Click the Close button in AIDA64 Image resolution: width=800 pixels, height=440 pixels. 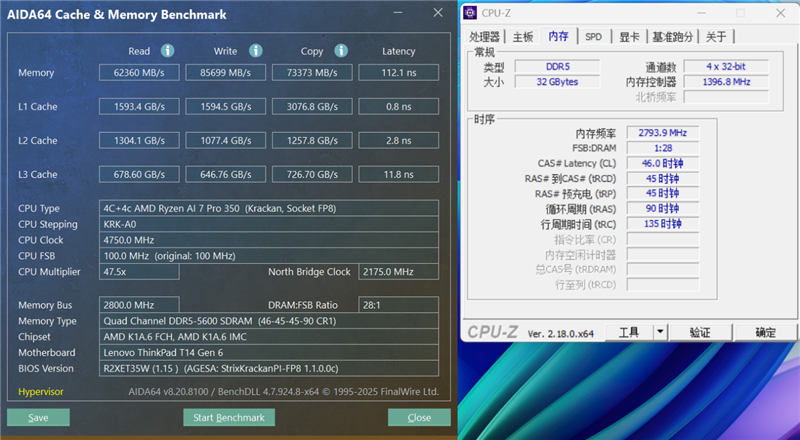pos(419,417)
